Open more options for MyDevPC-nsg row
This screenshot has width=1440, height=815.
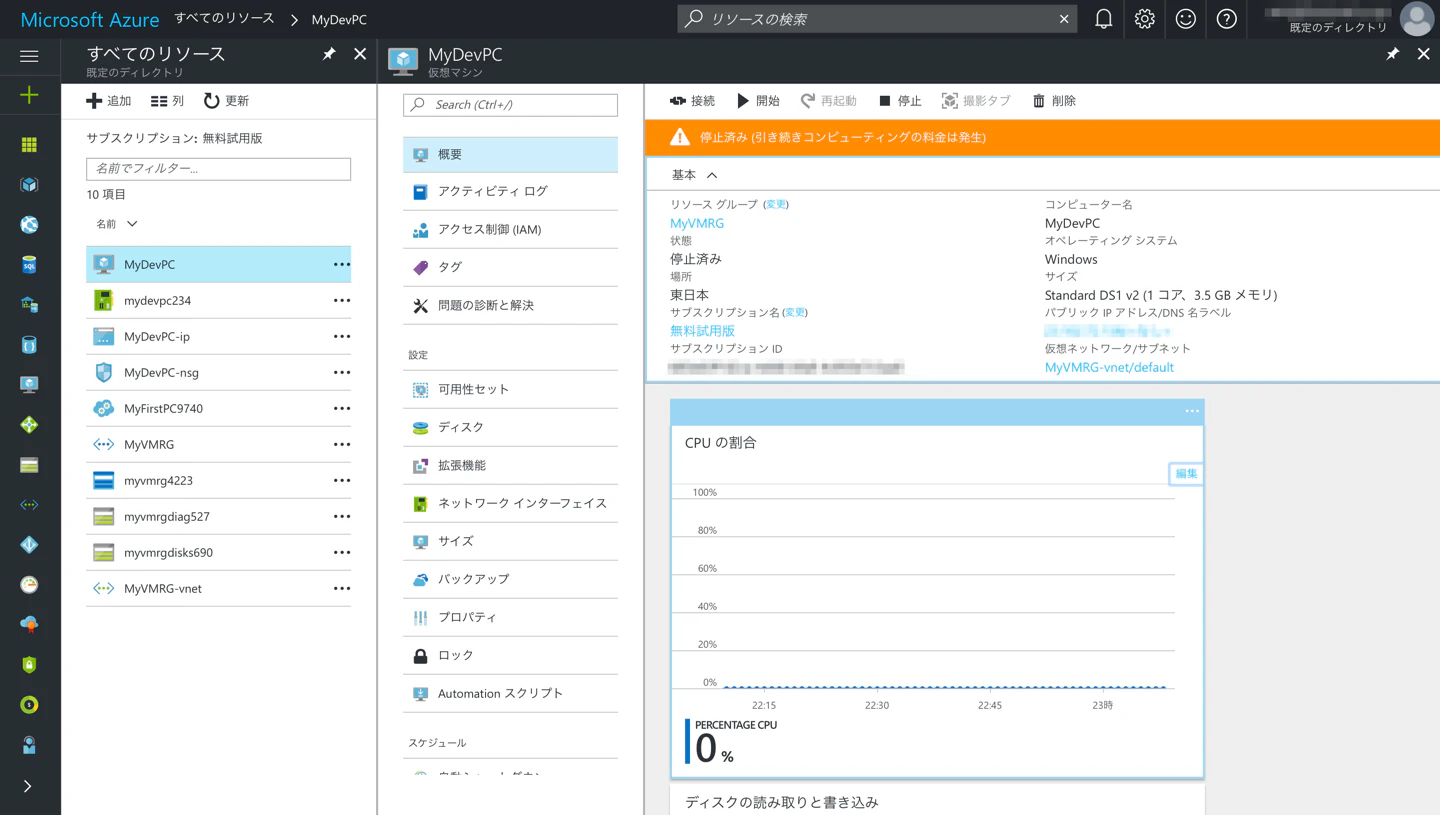341,373
